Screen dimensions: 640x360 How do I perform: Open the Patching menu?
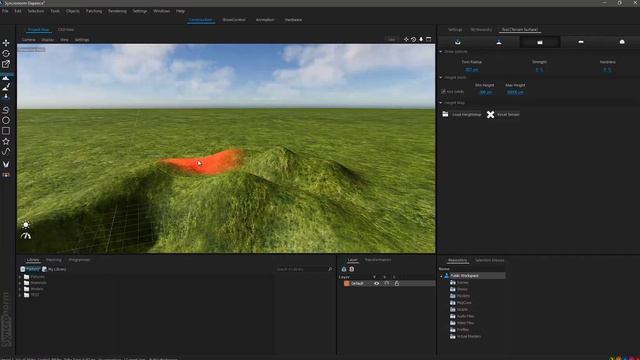(94, 11)
